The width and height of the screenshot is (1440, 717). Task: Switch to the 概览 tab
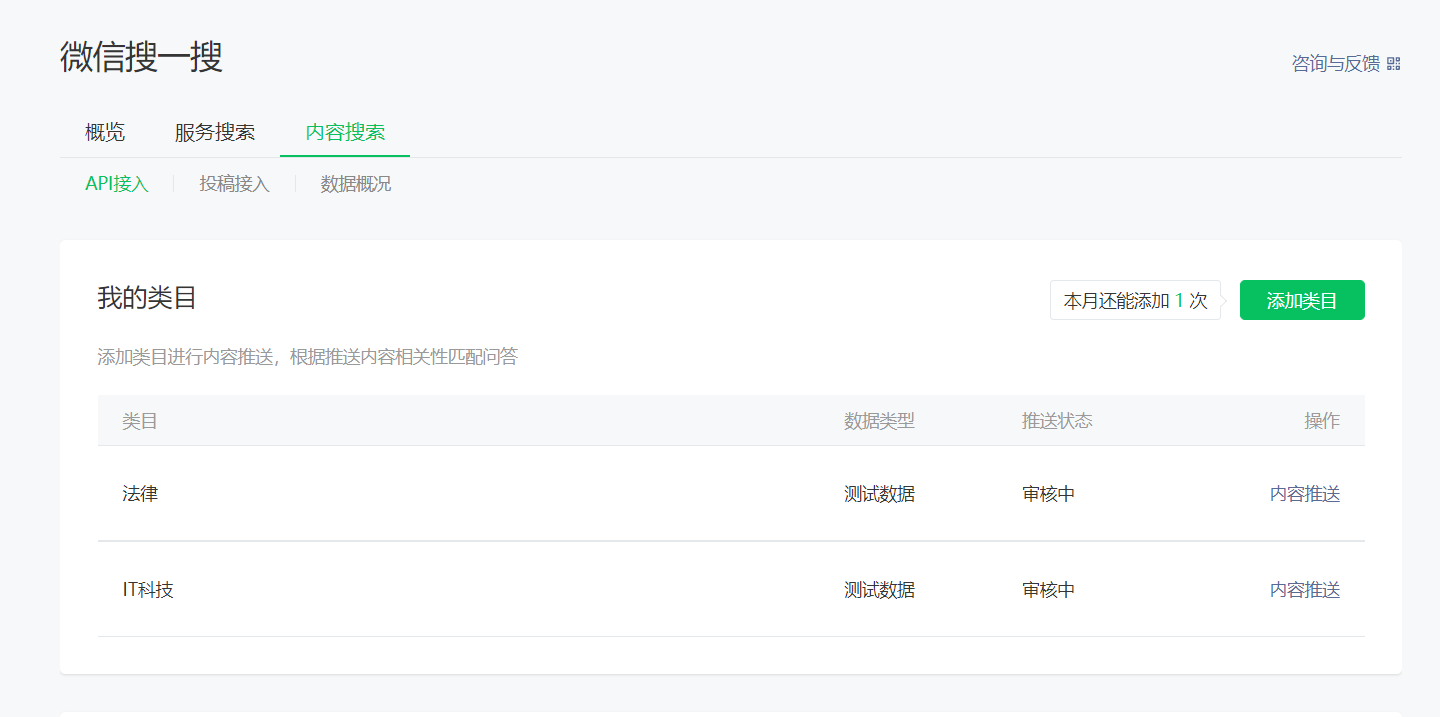[x=105, y=132]
